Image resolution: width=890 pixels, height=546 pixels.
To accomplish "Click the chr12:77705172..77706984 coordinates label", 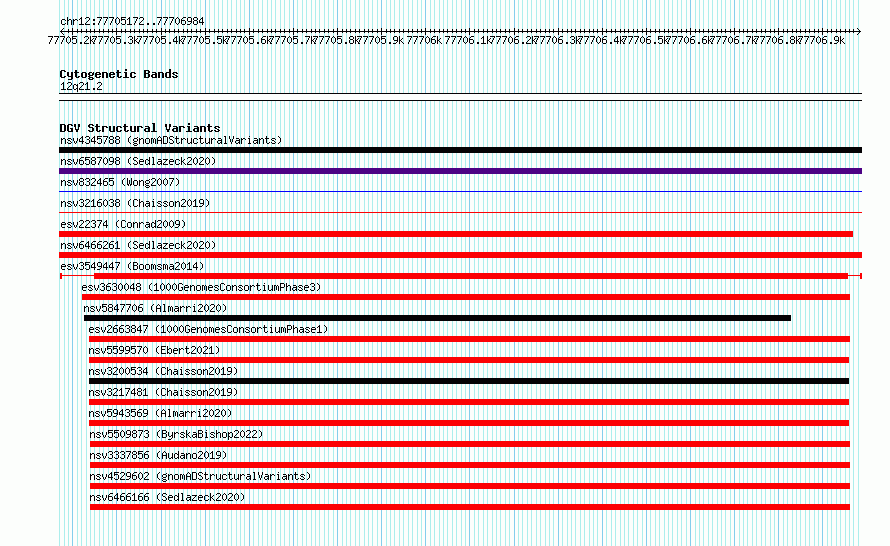I will 132,21.
